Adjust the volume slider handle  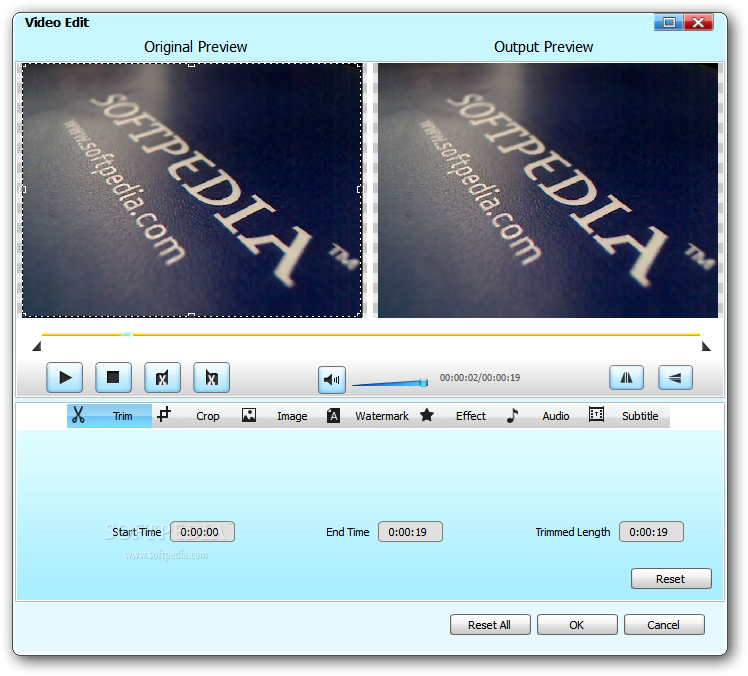coord(424,382)
